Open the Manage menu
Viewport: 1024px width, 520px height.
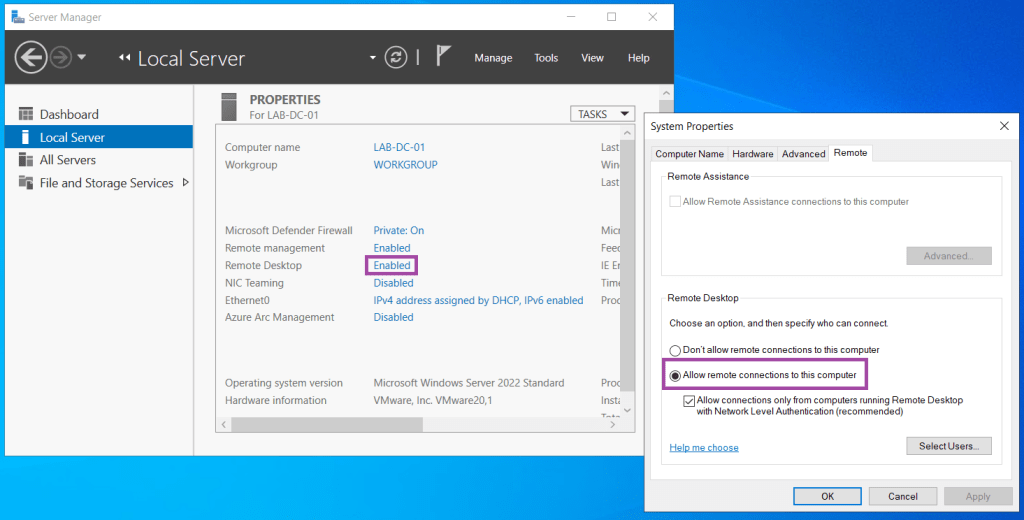tap(493, 58)
